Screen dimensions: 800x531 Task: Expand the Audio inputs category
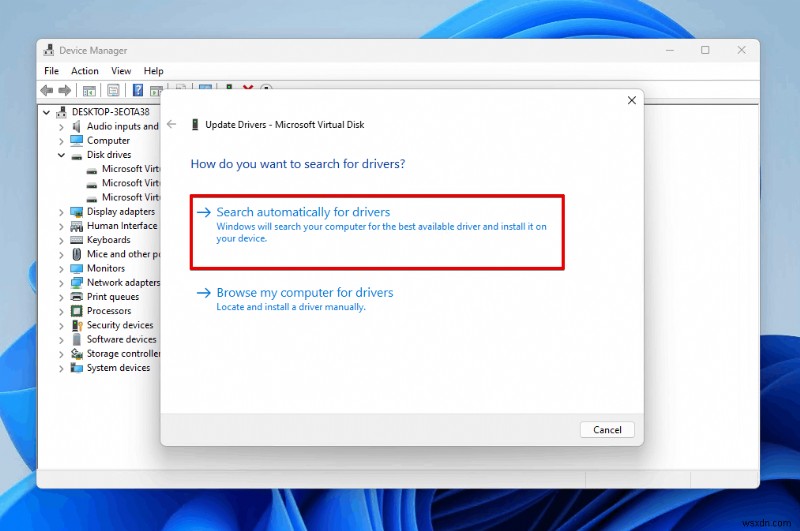61,127
